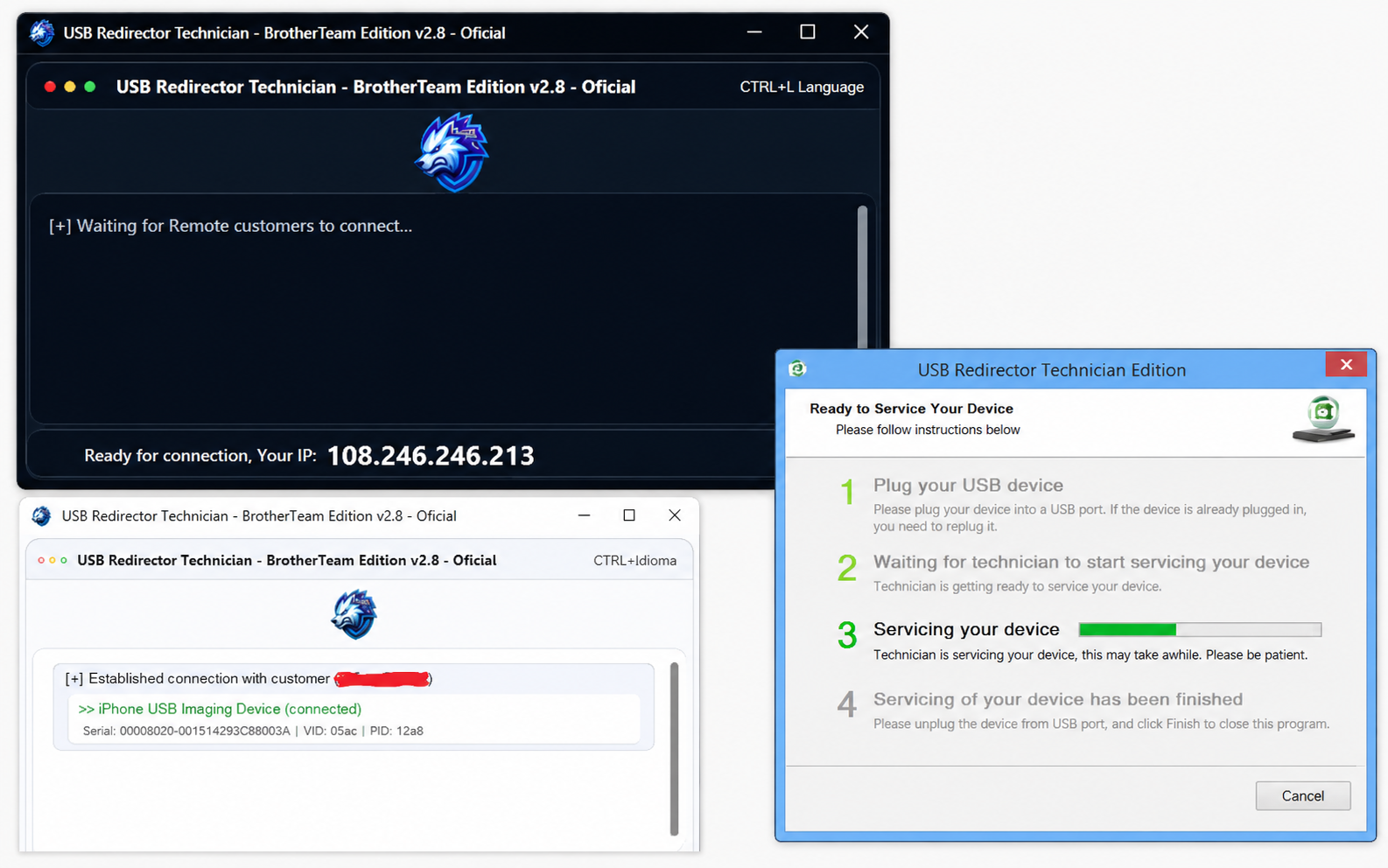The width and height of the screenshot is (1388, 868).
Task: Minimize the light BrotherTeam technician window
Action: click(x=584, y=515)
